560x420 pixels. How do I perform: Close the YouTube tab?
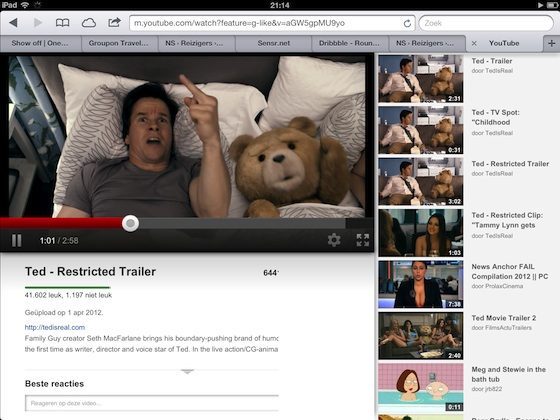coord(474,43)
